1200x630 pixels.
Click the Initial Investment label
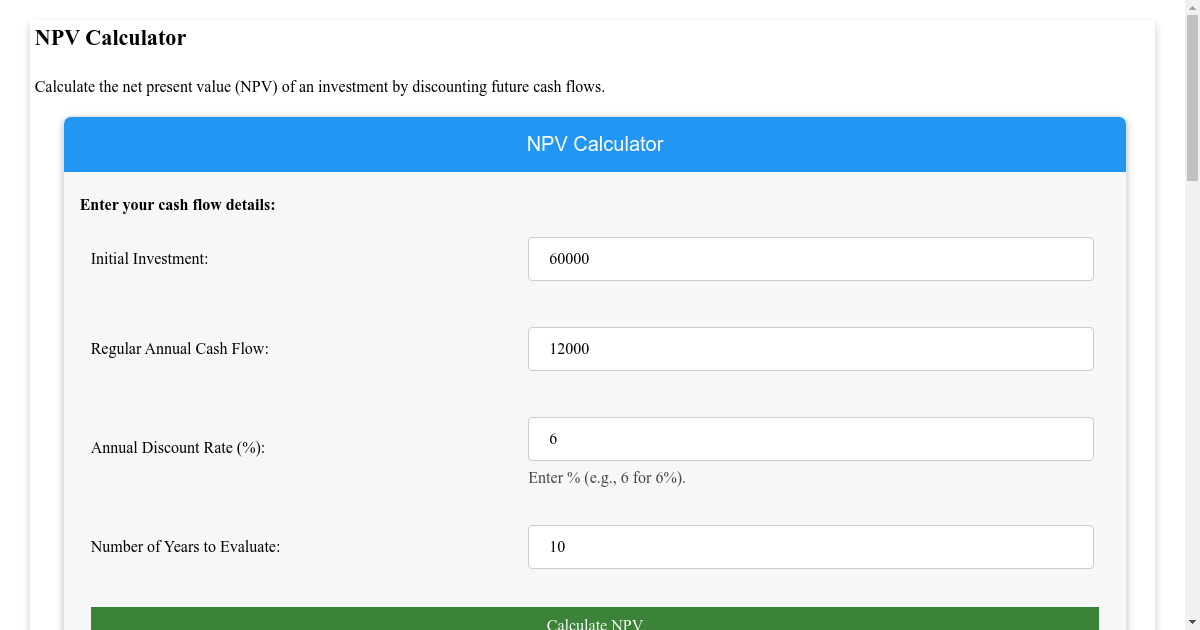[x=149, y=258]
